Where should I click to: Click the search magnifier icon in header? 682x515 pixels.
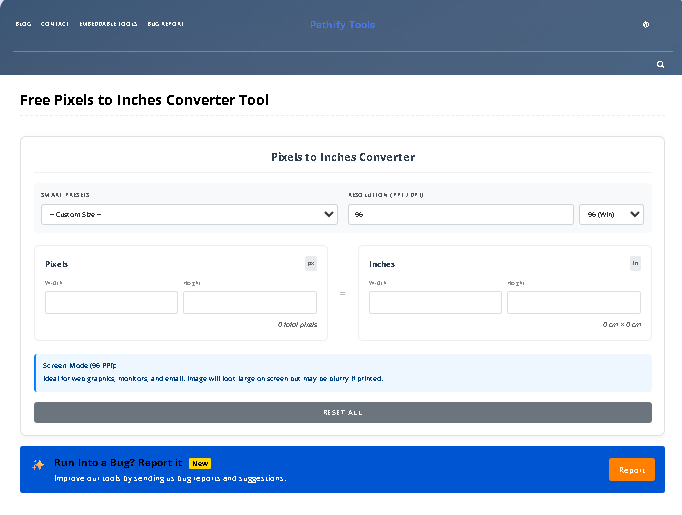(x=660, y=64)
